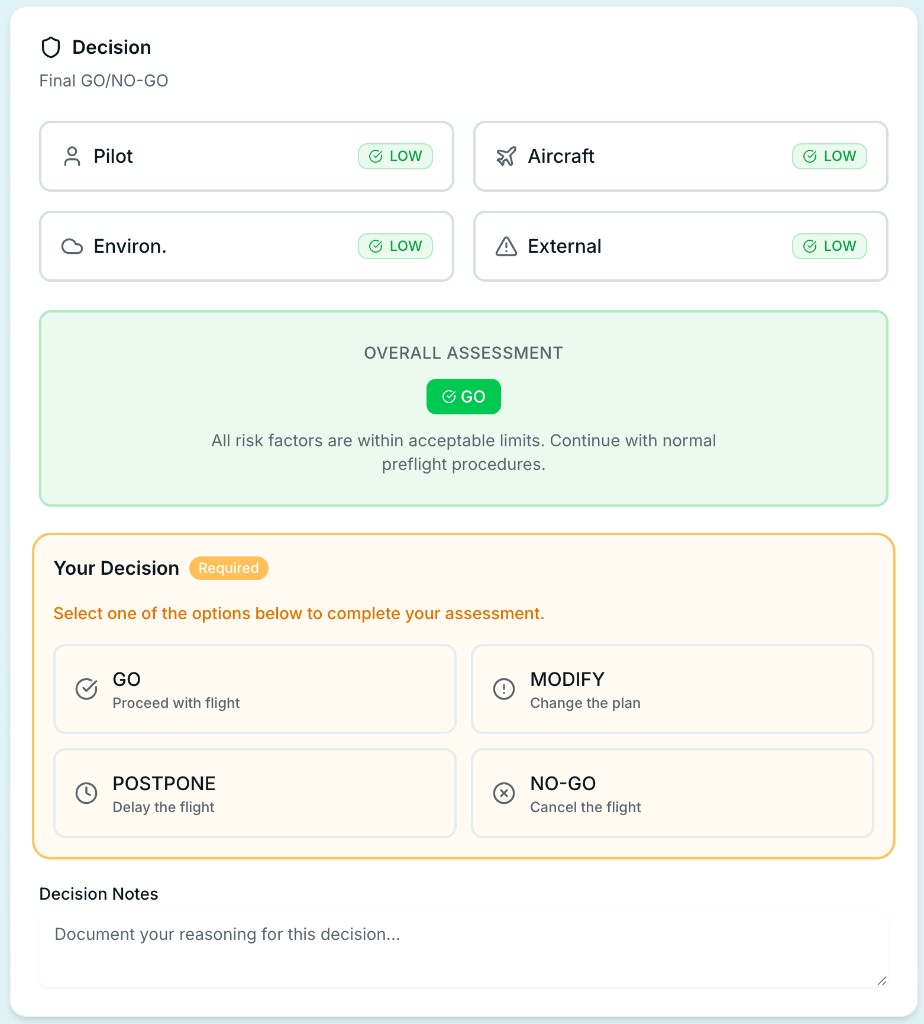This screenshot has height=1024, width=924.
Task: Click the green GO overall assessment badge
Action: click(x=464, y=396)
